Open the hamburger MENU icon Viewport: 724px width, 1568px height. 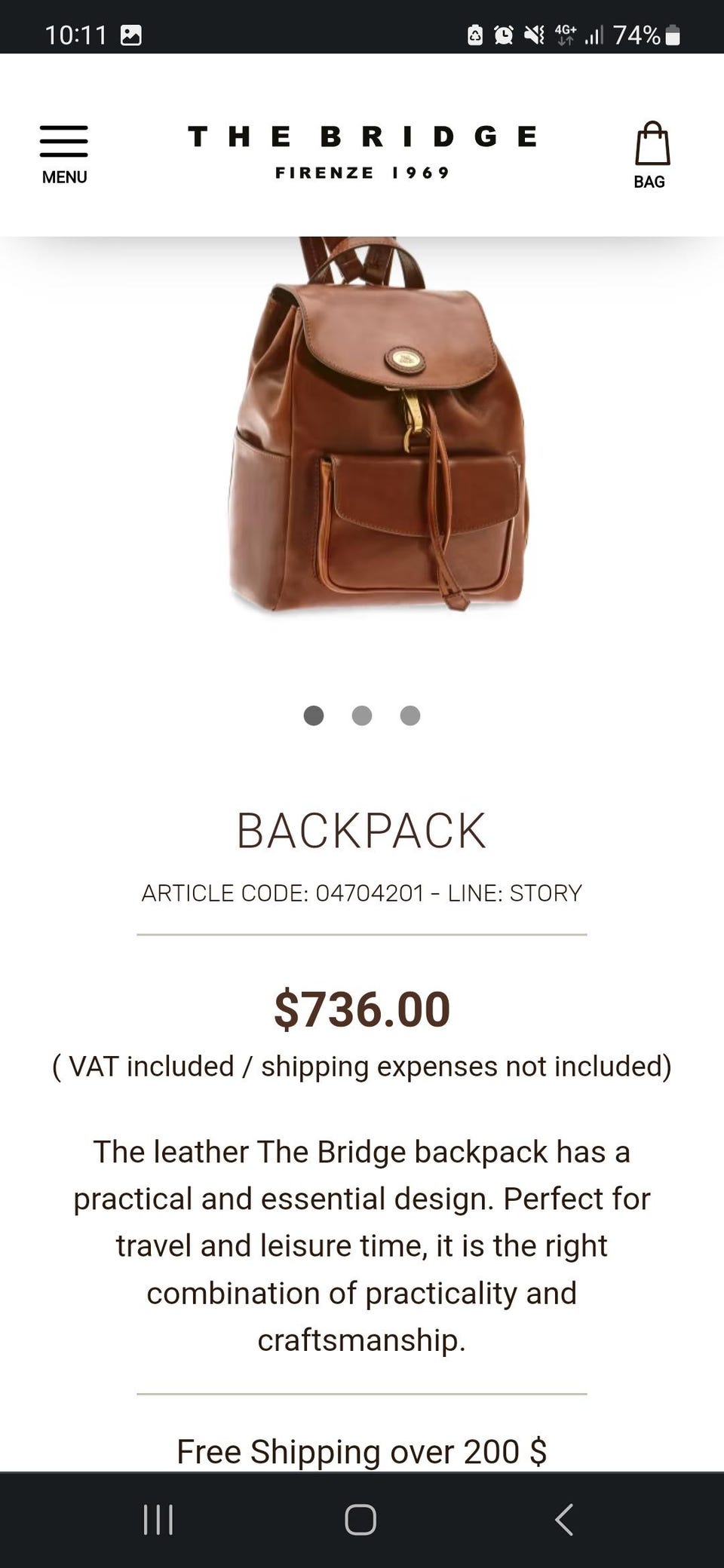coord(64,141)
